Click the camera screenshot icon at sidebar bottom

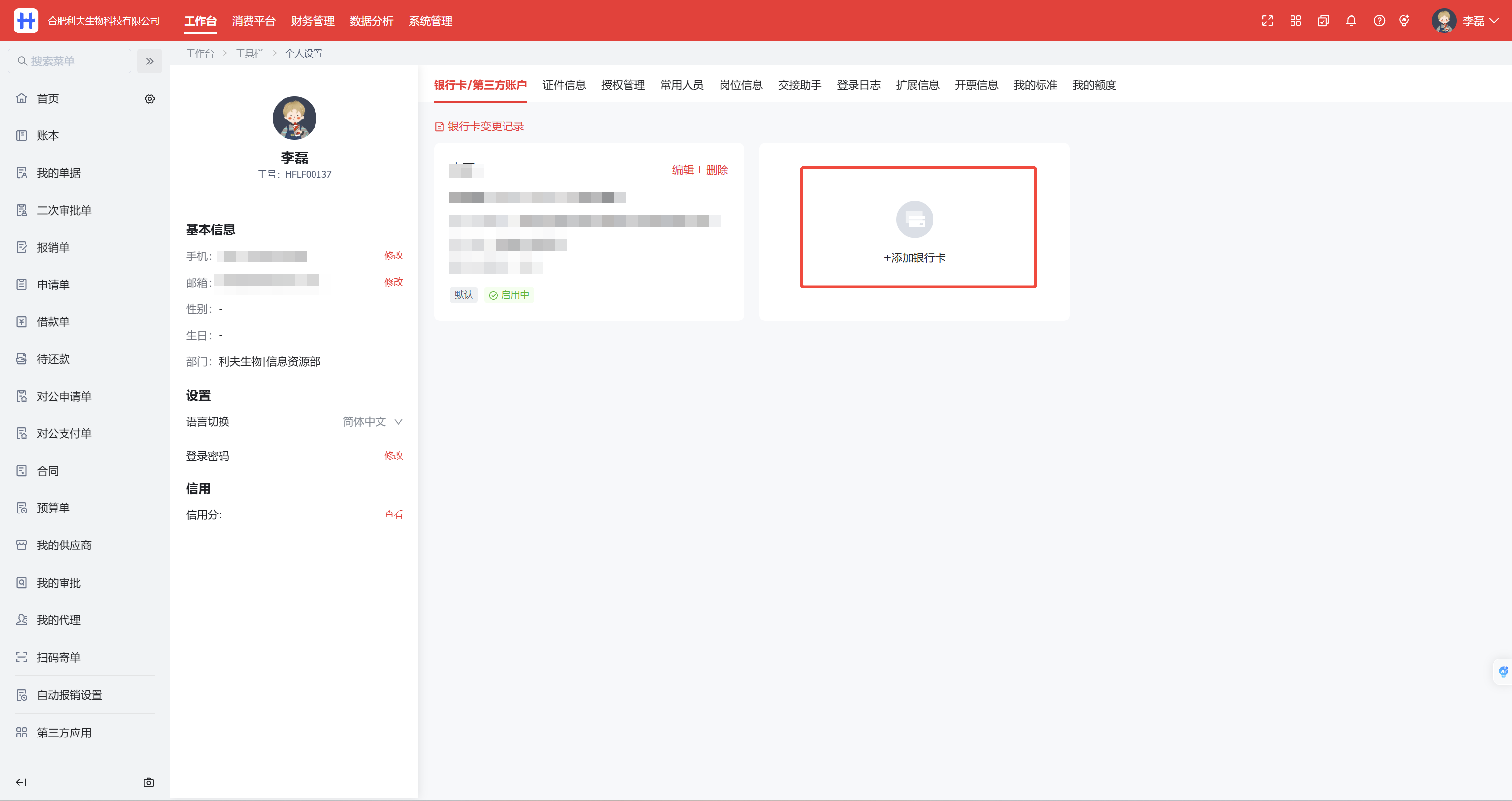coord(149,782)
